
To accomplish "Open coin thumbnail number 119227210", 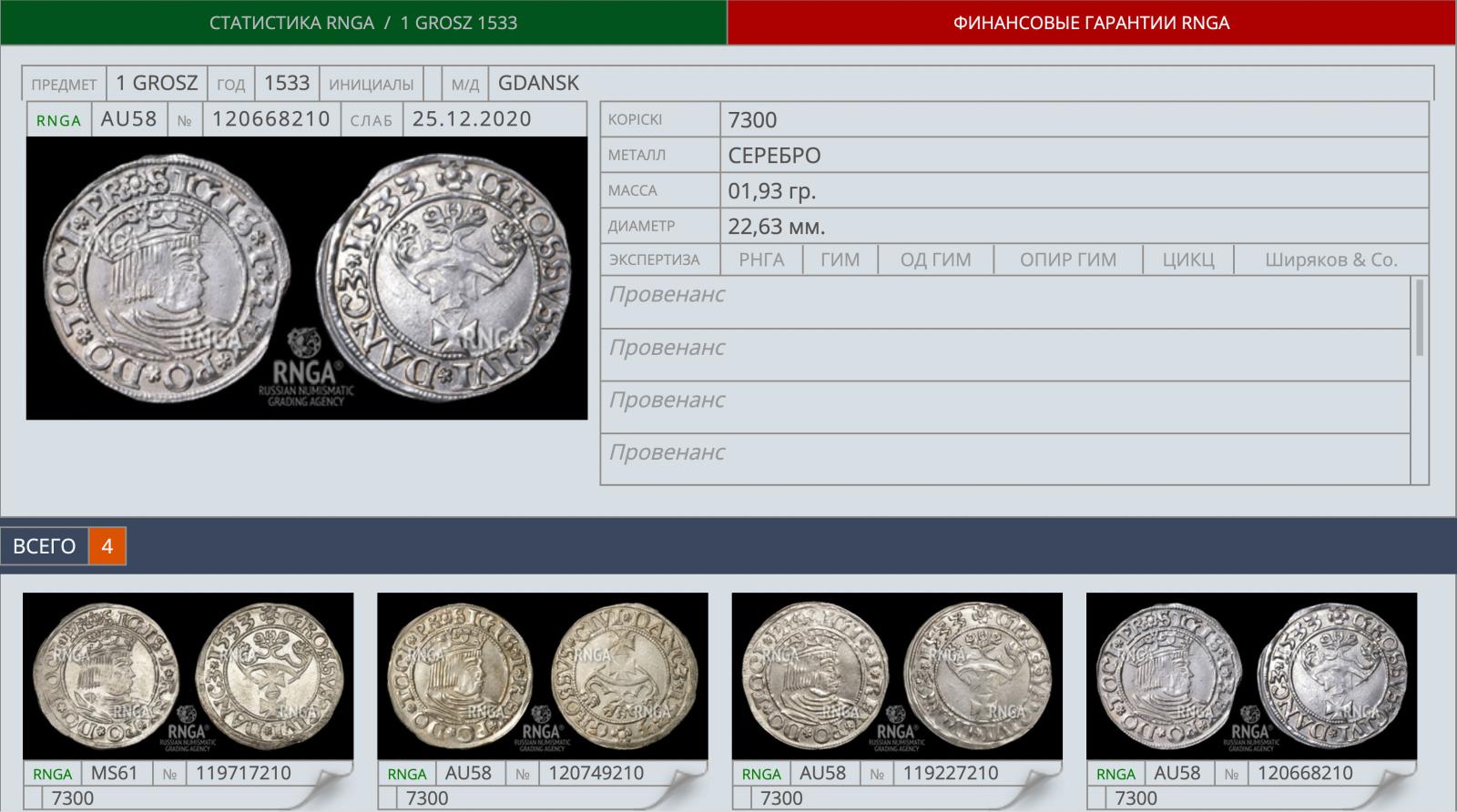I will tap(897, 676).
